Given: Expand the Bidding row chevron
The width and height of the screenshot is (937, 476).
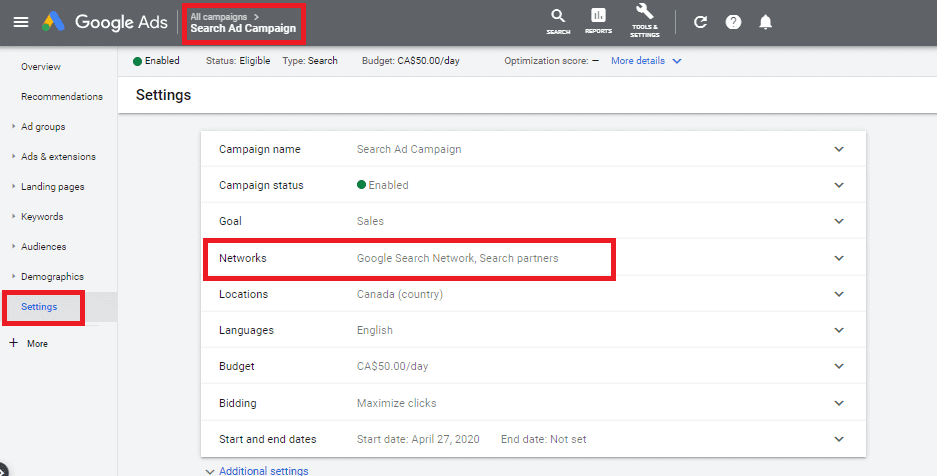Looking at the screenshot, I should [839, 403].
